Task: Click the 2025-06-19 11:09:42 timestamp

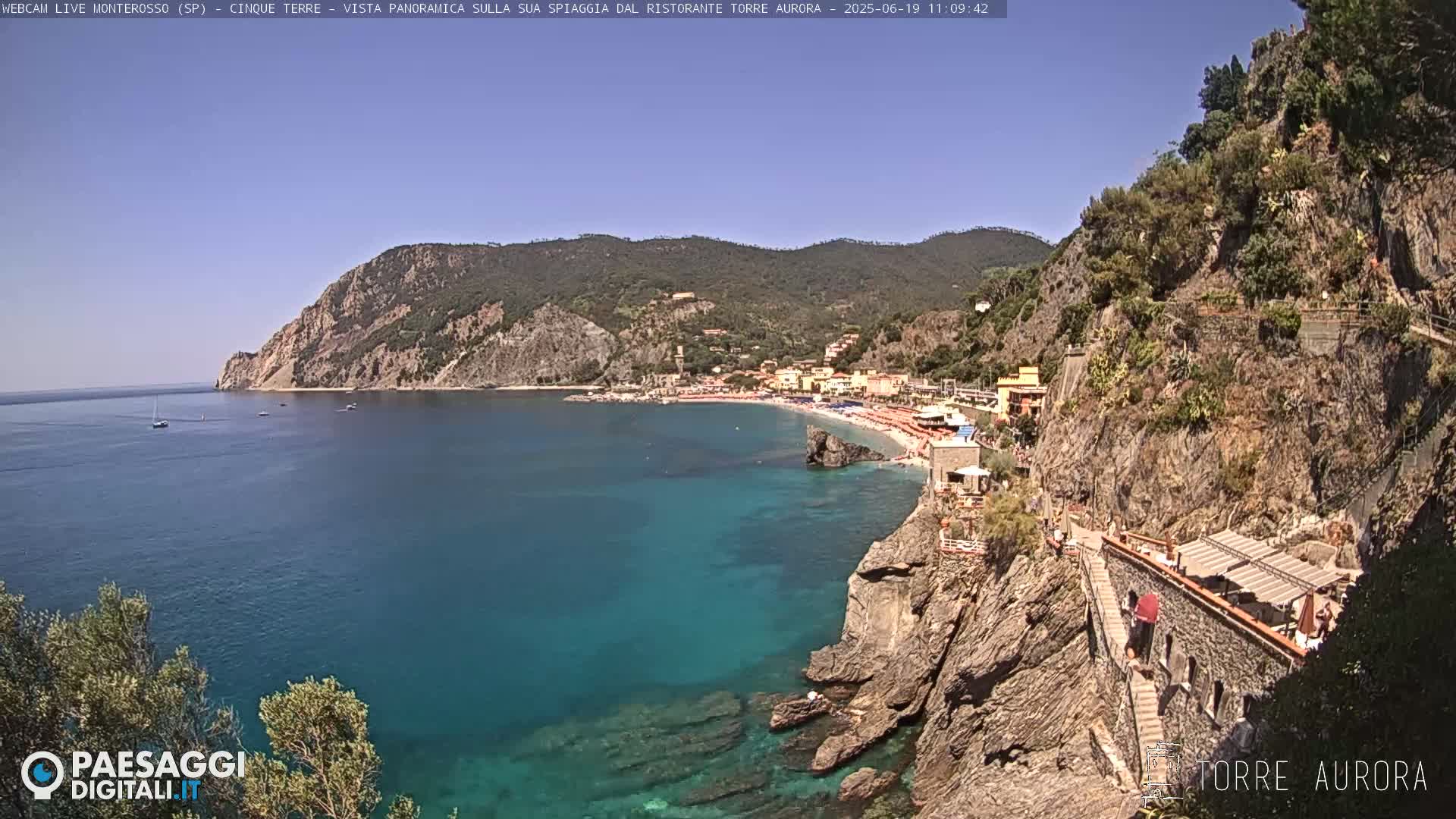Action: (916, 9)
